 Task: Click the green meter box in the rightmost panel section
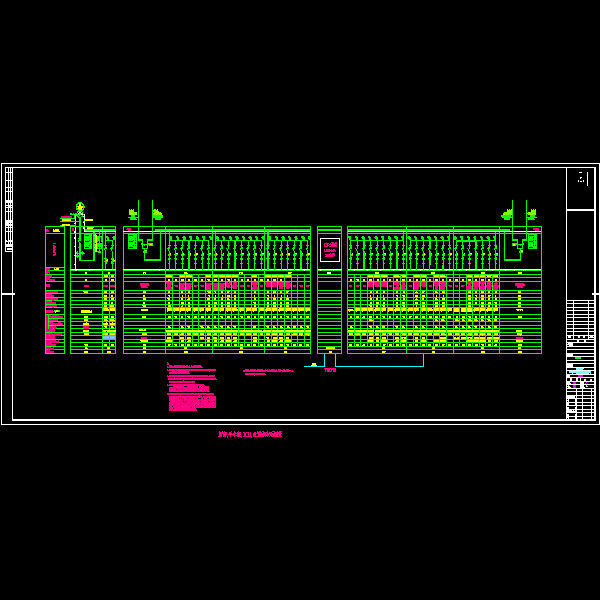tap(532, 241)
